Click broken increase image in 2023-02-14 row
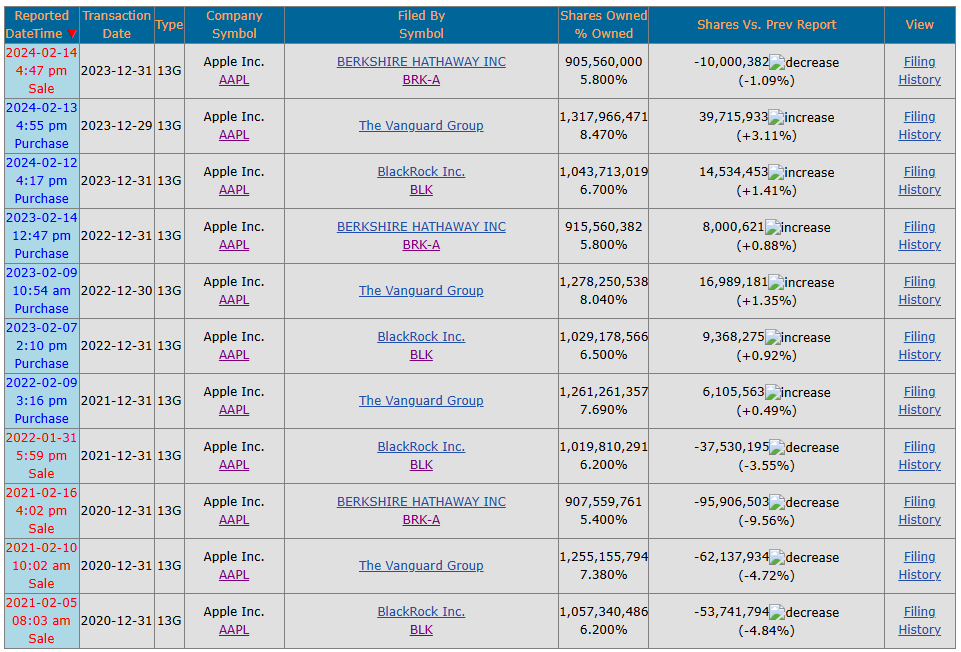 pyautogui.click(x=773, y=227)
